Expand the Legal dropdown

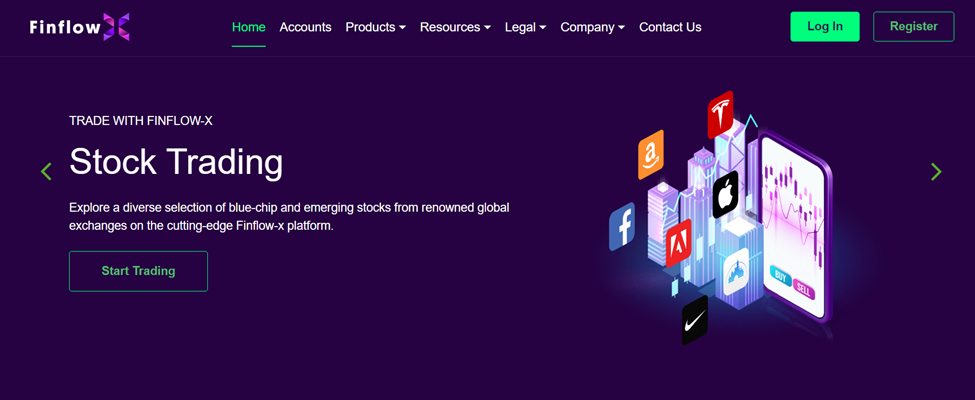(525, 27)
